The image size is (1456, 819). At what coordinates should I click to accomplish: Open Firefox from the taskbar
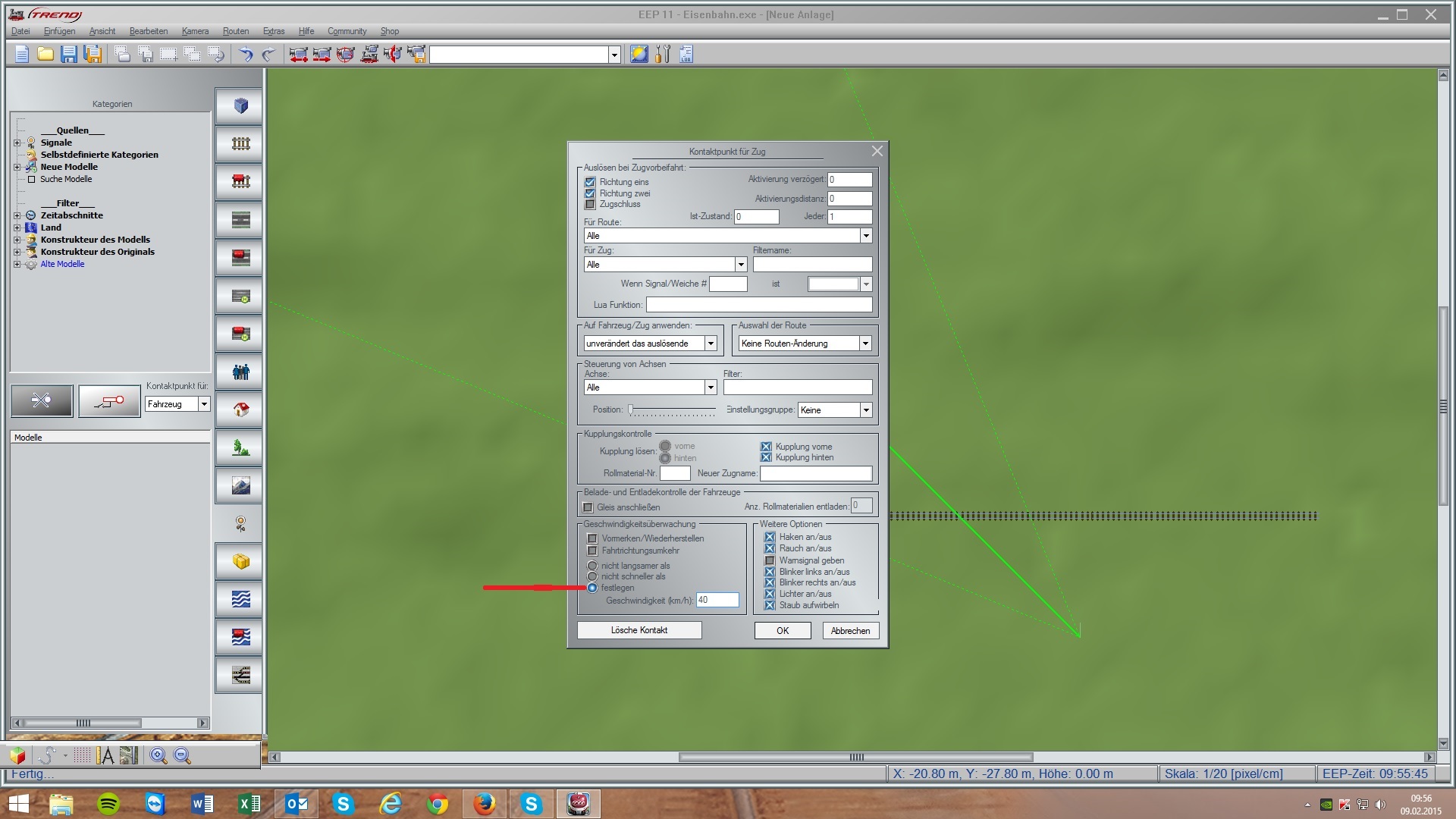[x=484, y=804]
